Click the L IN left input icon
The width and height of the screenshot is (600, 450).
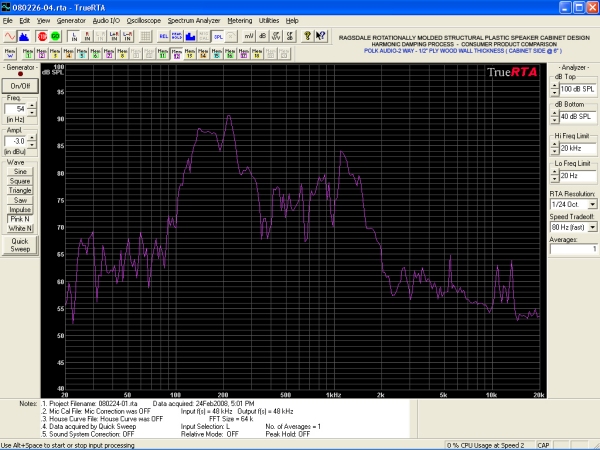coord(74,36)
